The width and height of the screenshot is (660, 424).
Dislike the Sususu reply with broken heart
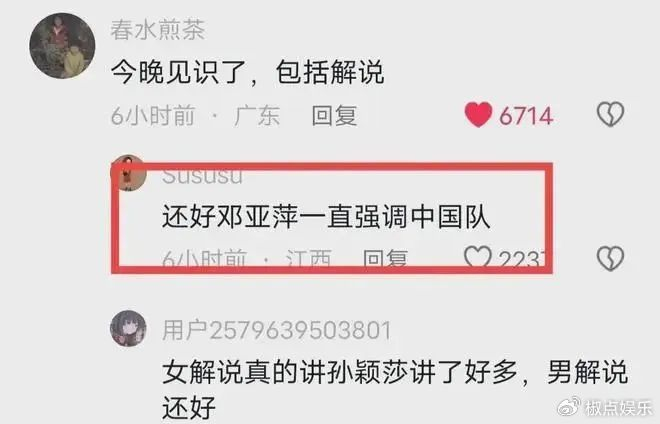tap(610, 258)
